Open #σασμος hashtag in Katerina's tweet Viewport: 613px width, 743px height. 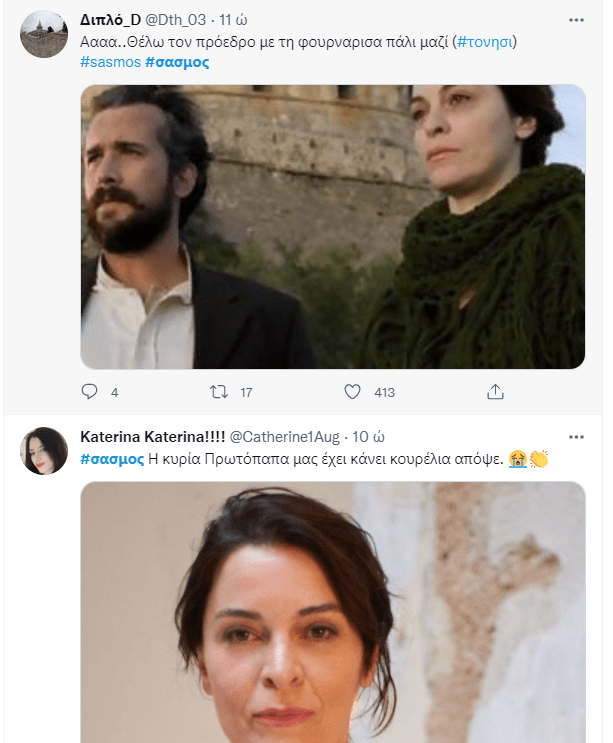click(111, 459)
